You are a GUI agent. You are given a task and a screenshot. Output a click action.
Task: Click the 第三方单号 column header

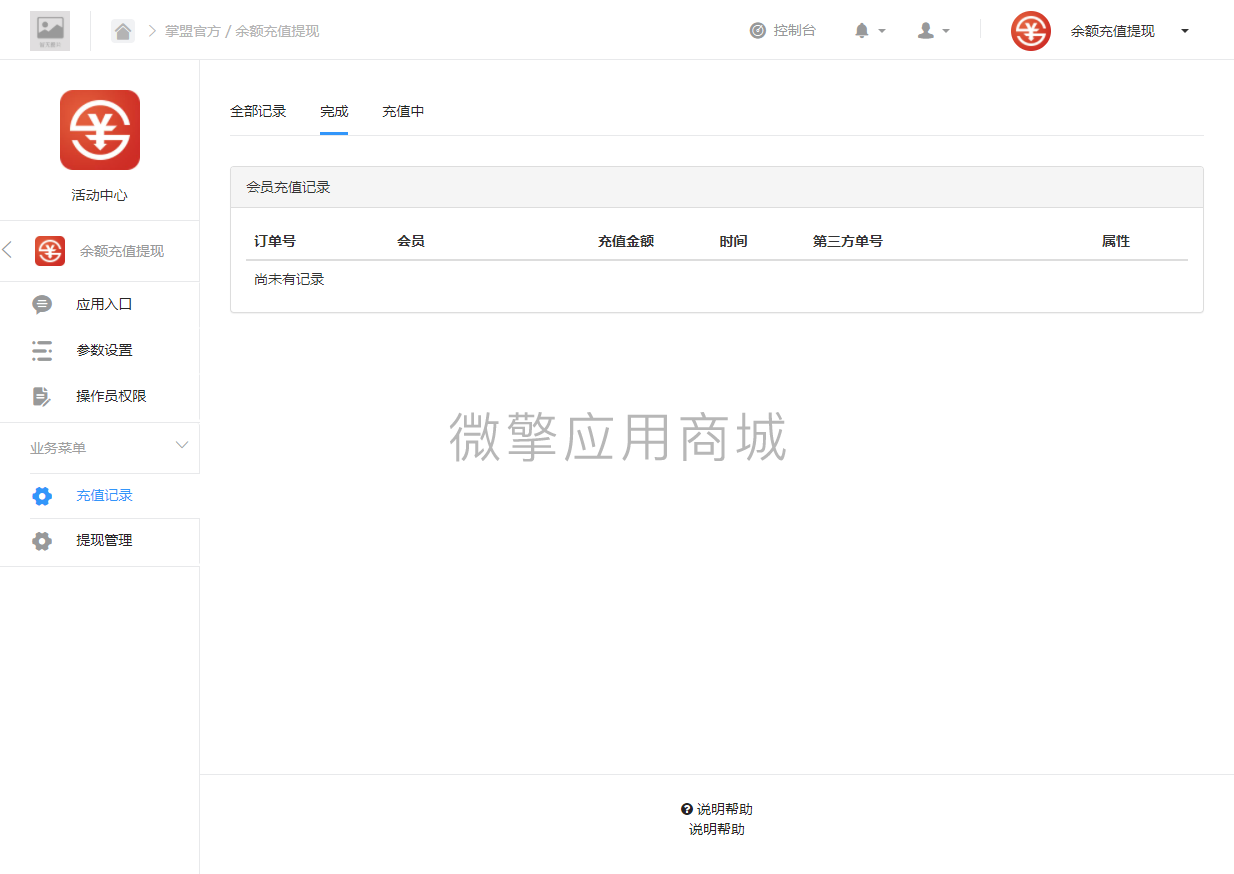pyautogui.click(x=848, y=241)
